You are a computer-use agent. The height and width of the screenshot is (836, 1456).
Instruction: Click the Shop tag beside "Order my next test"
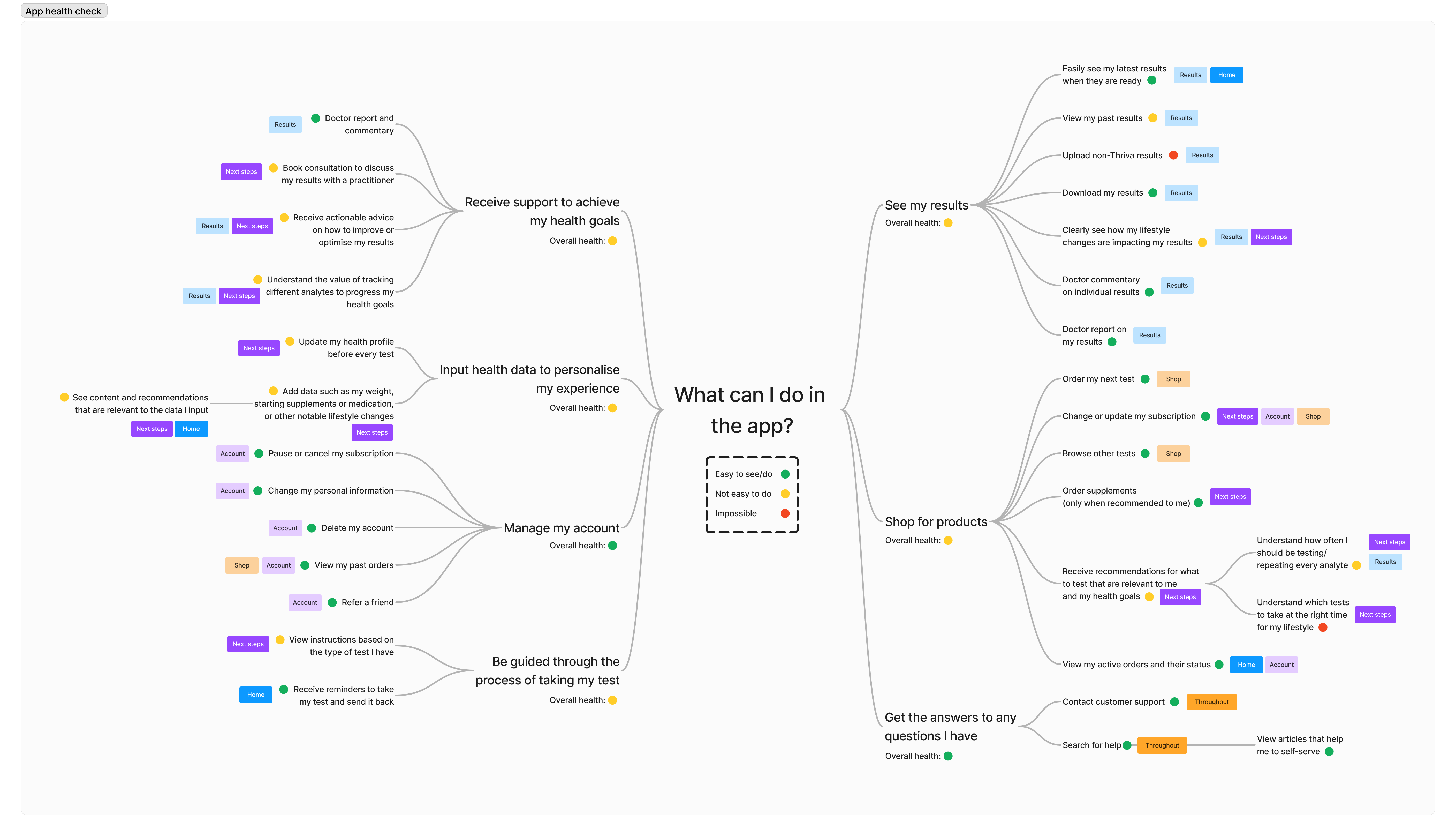[x=1173, y=379]
